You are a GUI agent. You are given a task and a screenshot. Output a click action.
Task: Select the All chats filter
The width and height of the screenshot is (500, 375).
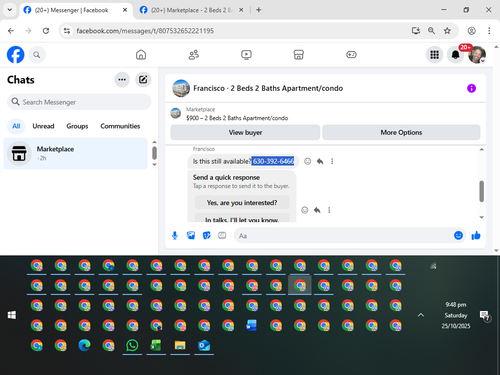tap(16, 126)
